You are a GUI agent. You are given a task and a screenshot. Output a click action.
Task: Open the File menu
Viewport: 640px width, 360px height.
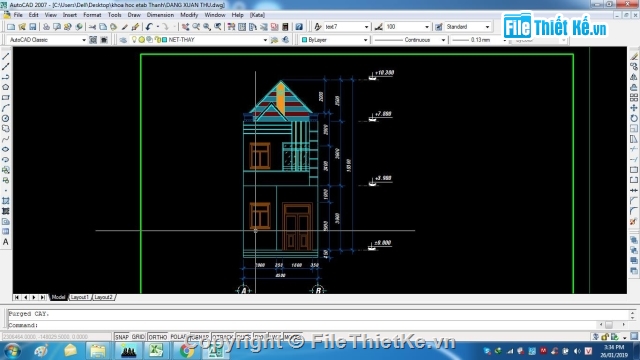click(x=18, y=15)
